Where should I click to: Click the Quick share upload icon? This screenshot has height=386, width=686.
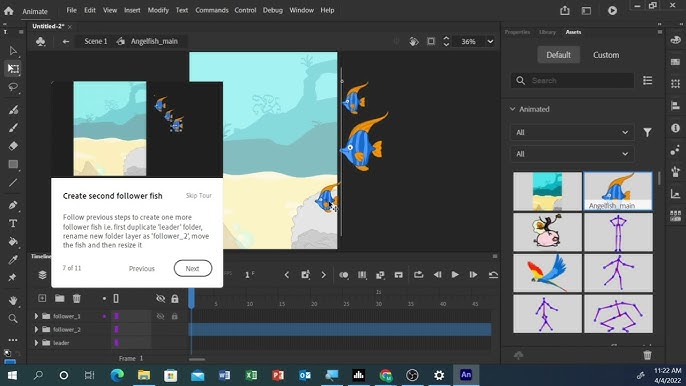(565, 11)
